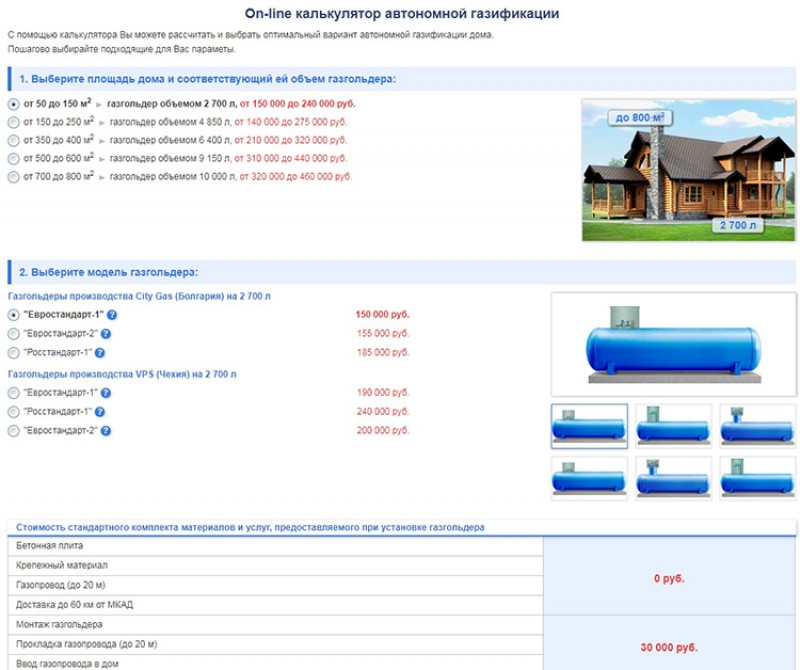Image resolution: width=800 pixels, height=670 pixels.
Task: Select City Gas "Евростандарт-2" for 155 000 руб.
Action: tap(13, 334)
